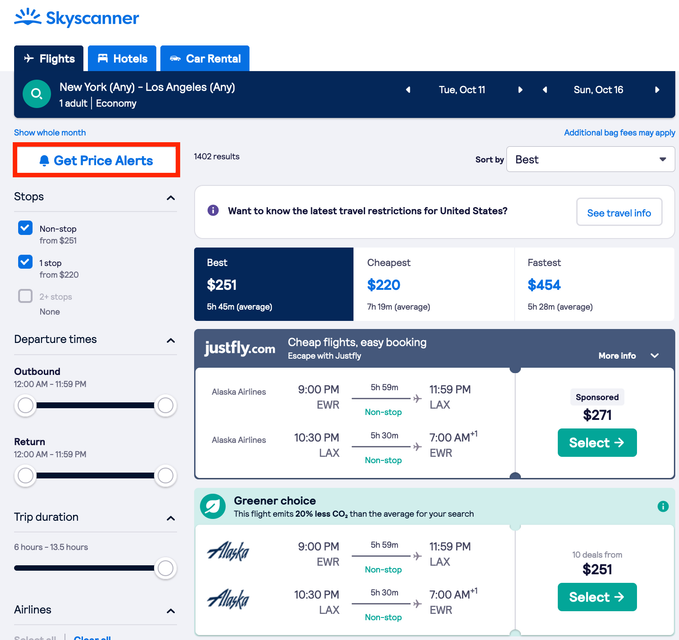Viewport: 679px width, 640px height.
Task: Click the '10 deals from' text
Action: (597, 555)
